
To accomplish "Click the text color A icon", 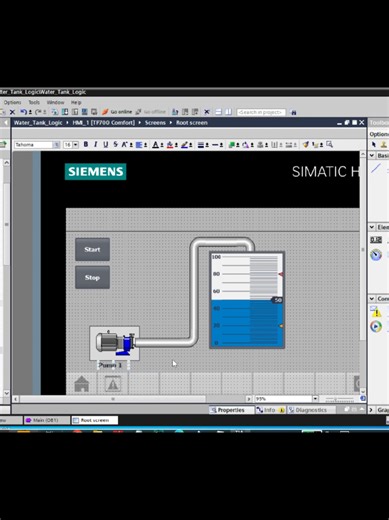I will 155,145.
